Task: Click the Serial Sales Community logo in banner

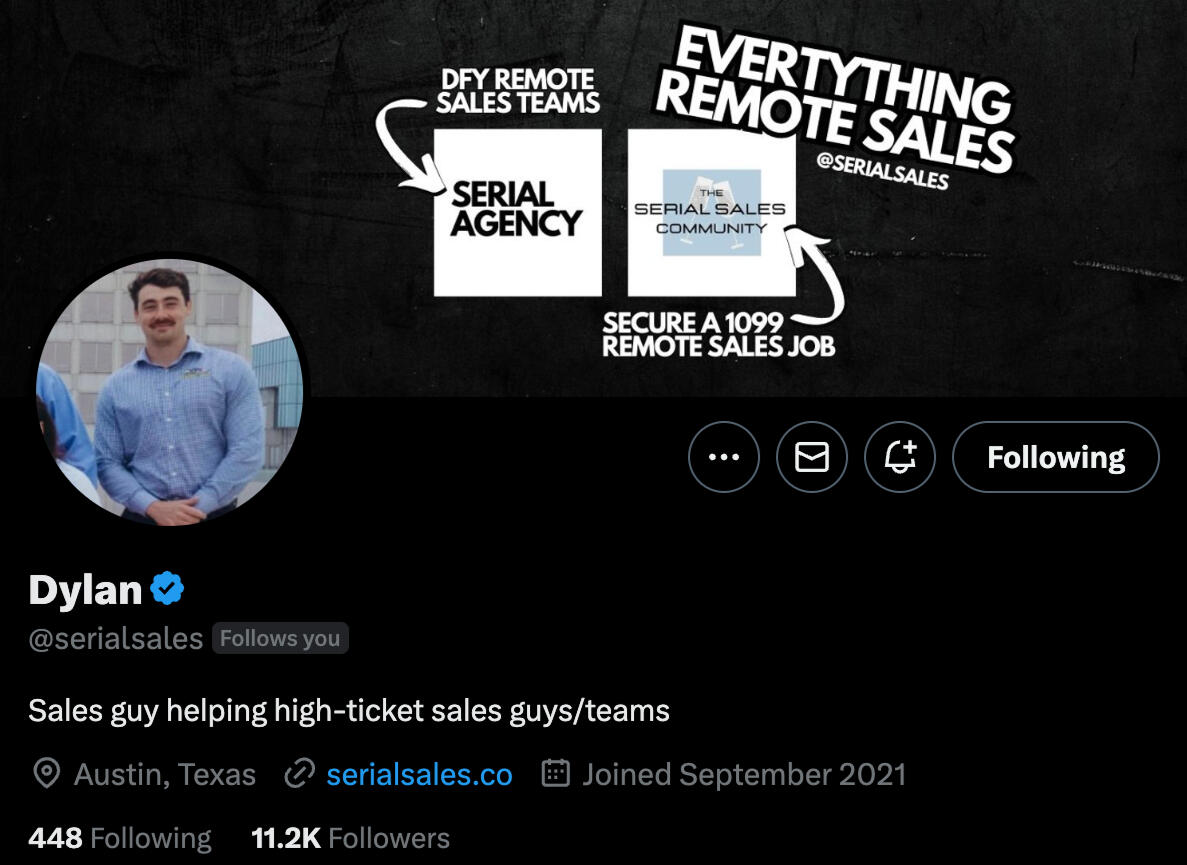Action: pyautogui.click(x=711, y=211)
